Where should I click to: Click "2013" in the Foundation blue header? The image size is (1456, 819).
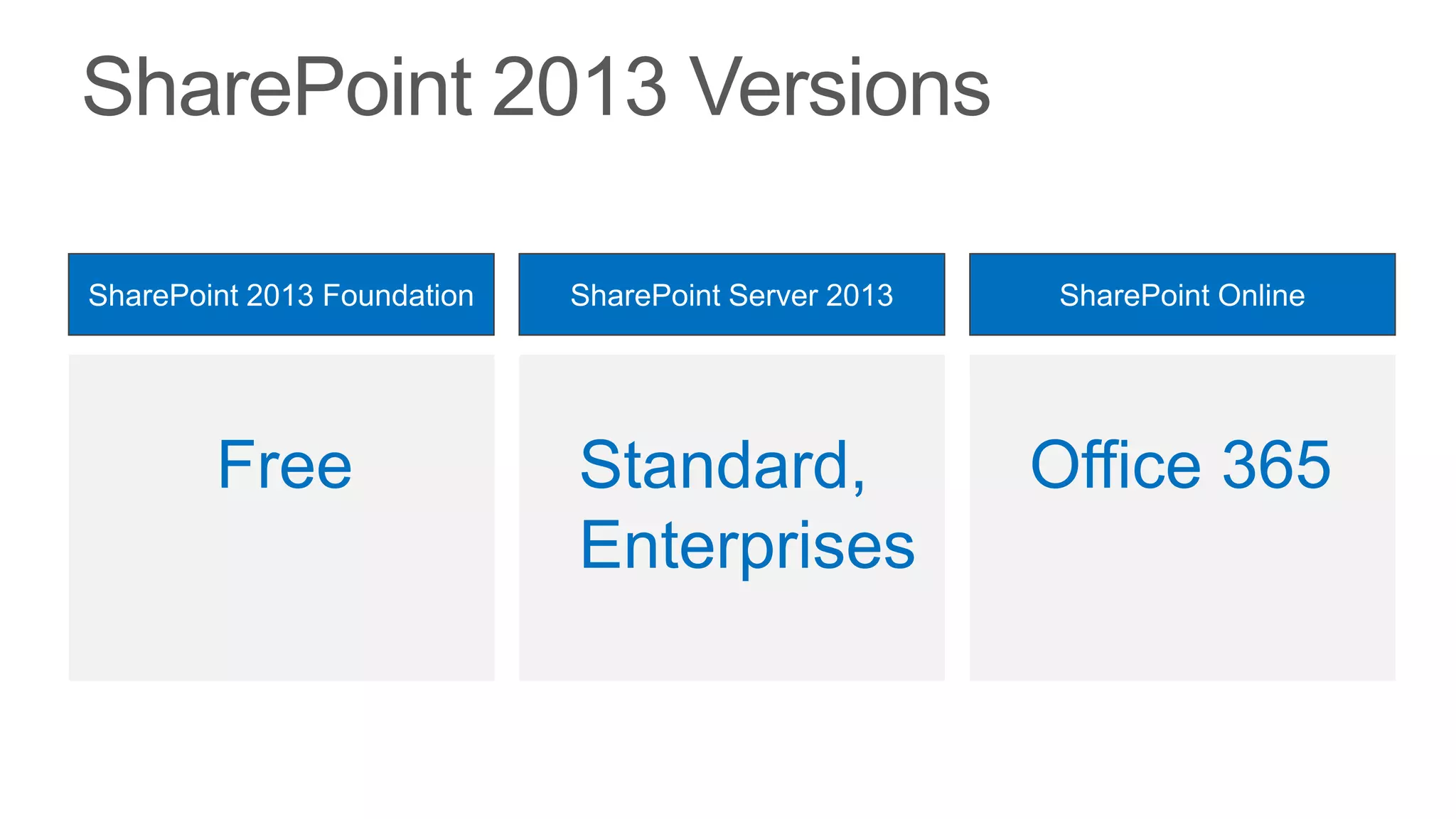coord(279,296)
